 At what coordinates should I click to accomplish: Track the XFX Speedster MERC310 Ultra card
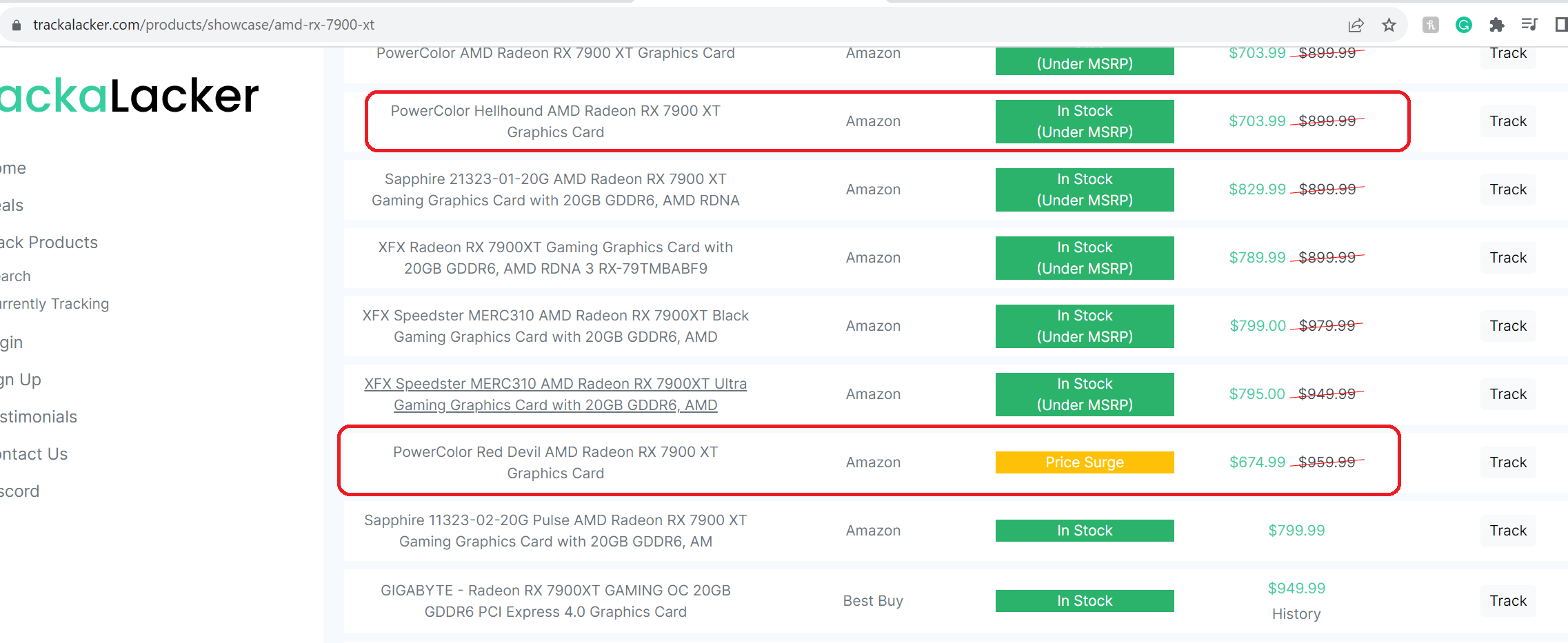[1508, 394]
